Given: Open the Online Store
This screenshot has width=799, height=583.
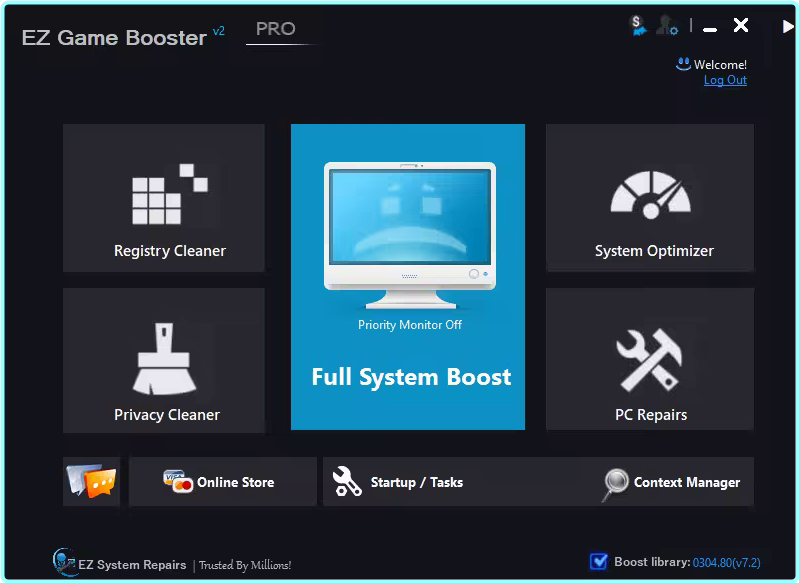Looking at the screenshot, I should tap(223, 482).
